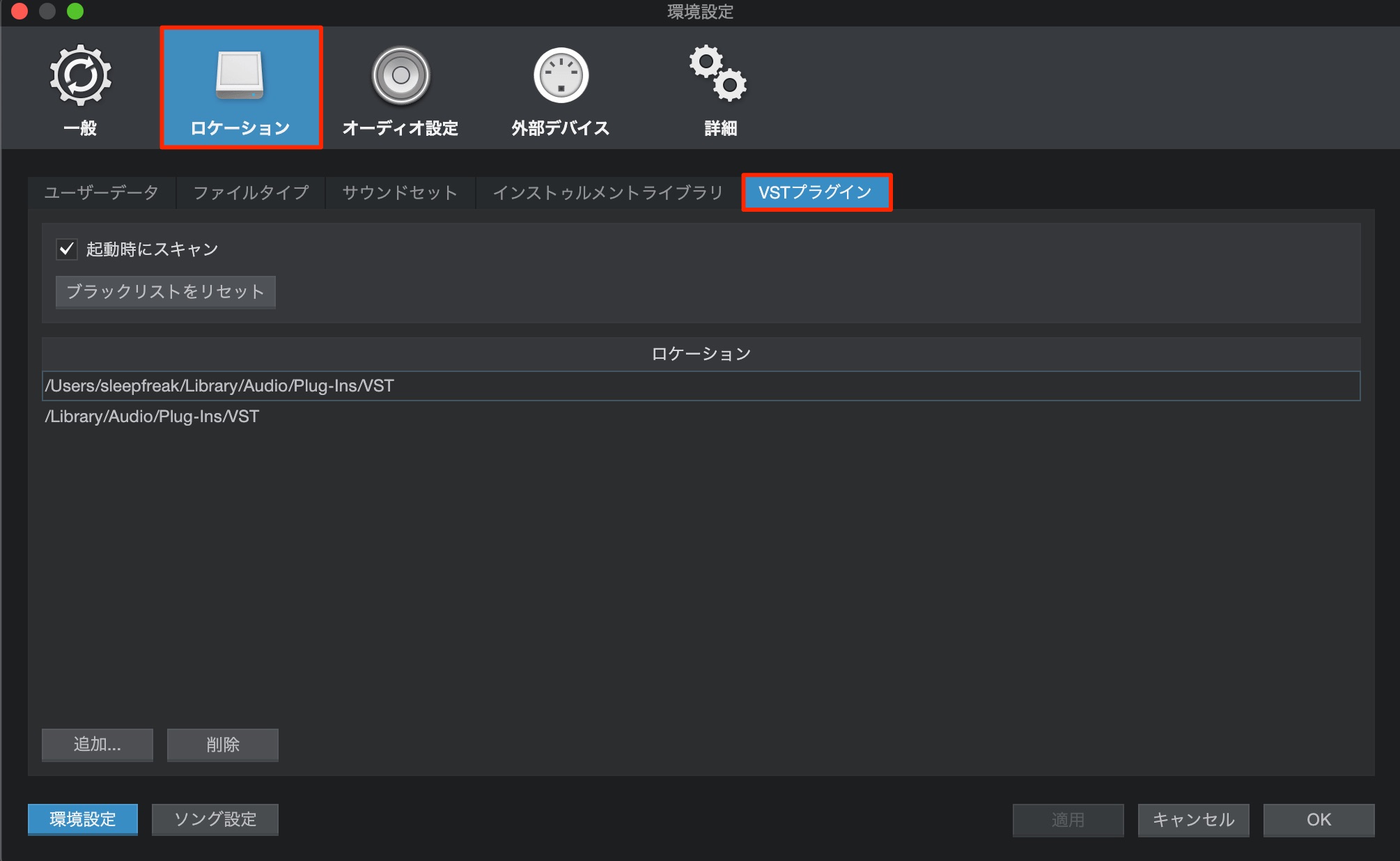Close the 環境設定 window with red button
The width and height of the screenshot is (1400, 861).
(20, 11)
